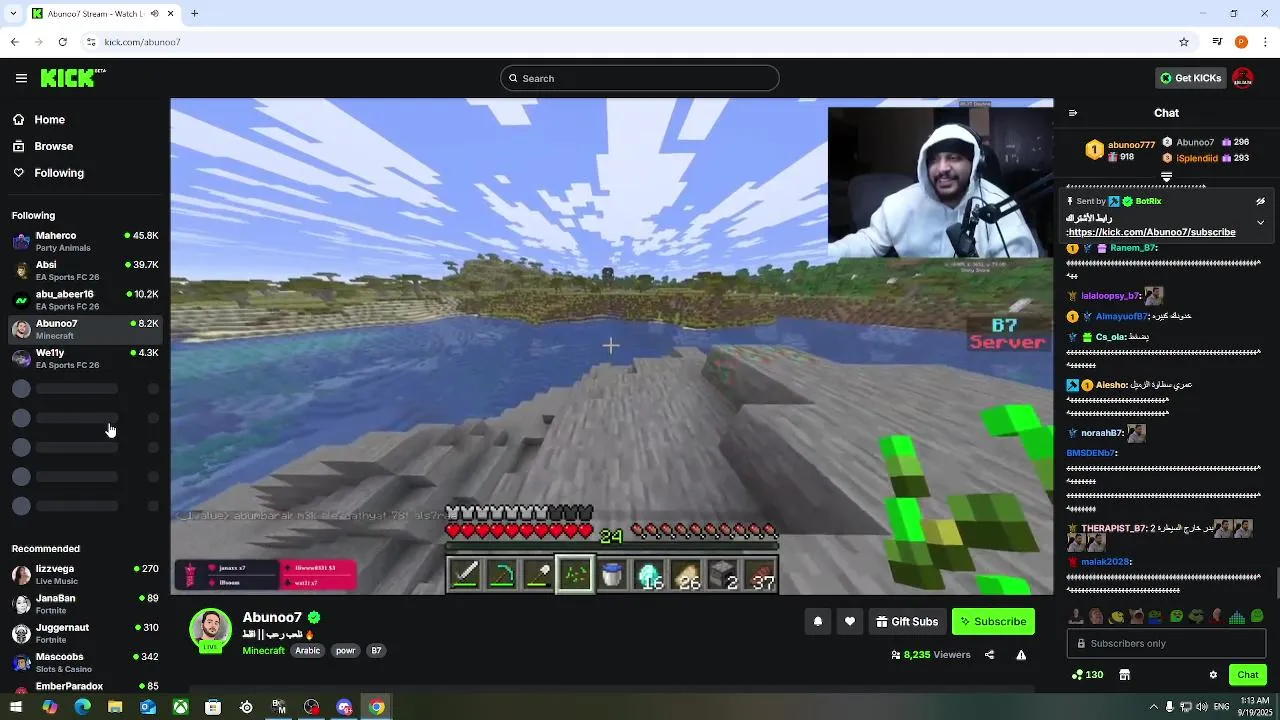
Task: Open the user profile avatar menu
Action: point(1243,78)
